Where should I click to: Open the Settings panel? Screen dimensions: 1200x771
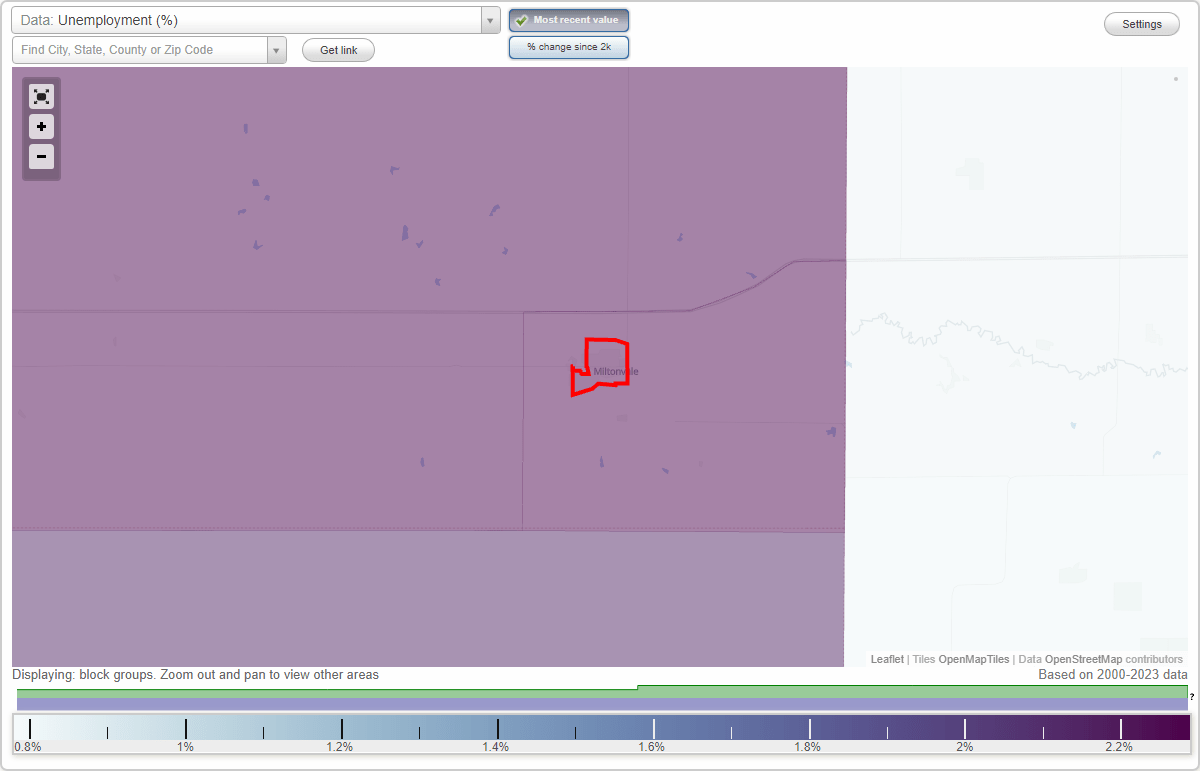1141,23
